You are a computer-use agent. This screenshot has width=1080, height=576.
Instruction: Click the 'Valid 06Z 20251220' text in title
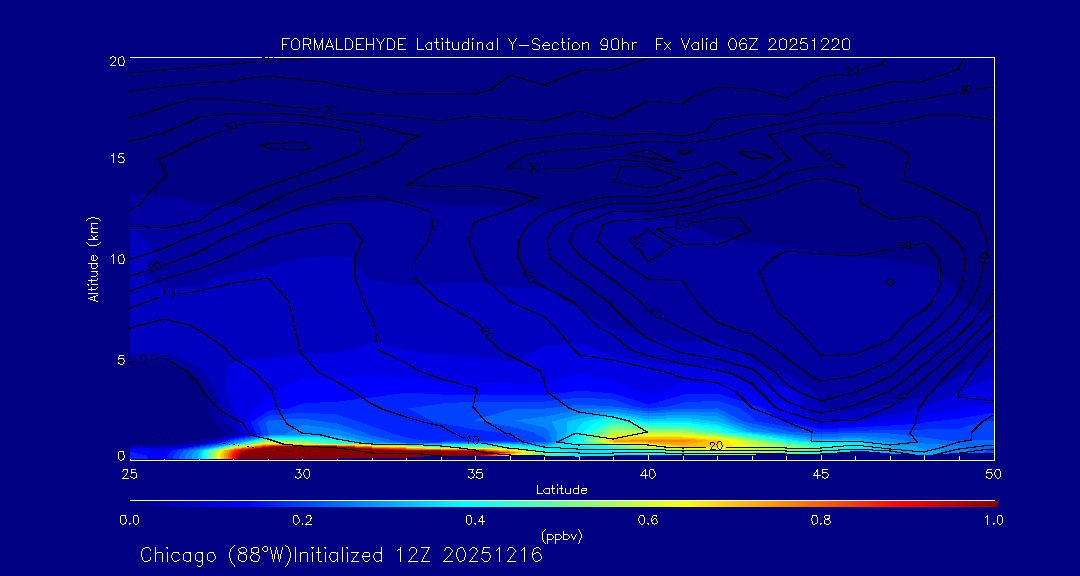(x=765, y=44)
